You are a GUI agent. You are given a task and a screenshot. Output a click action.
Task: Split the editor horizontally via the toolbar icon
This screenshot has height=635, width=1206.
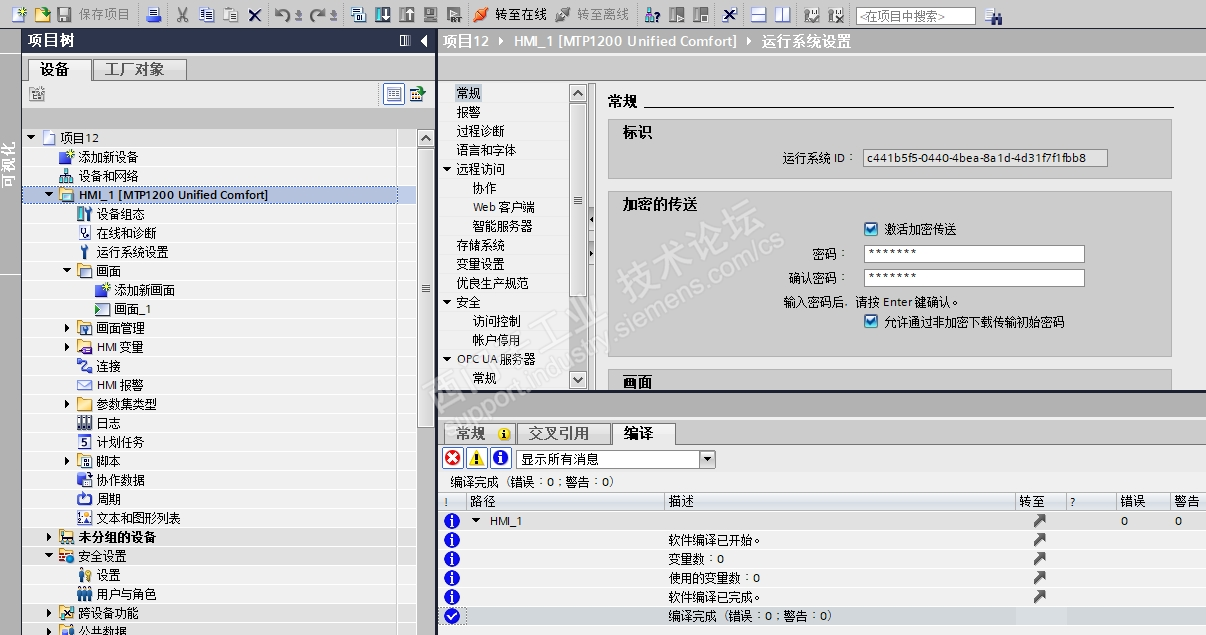pyautogui.click(x=758, y=15)
